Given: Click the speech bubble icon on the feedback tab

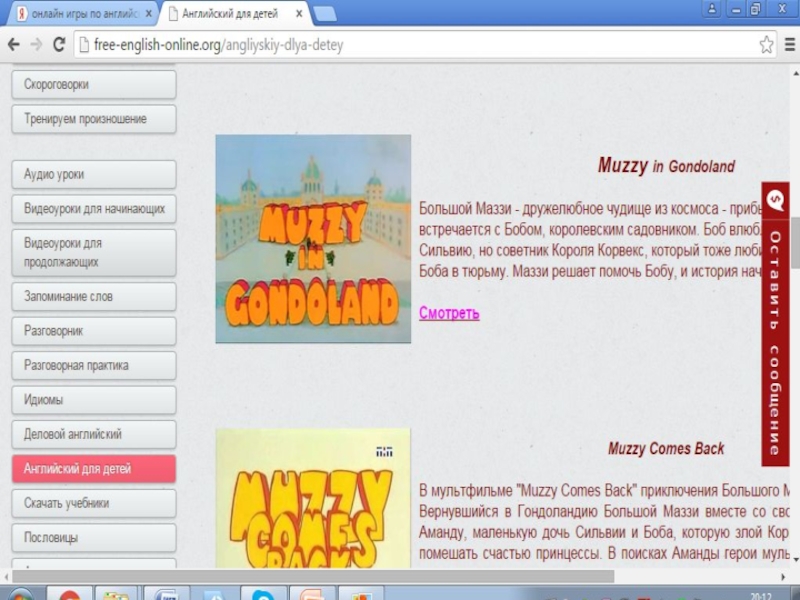Looking at the screenshot, I should click(776, 200).
